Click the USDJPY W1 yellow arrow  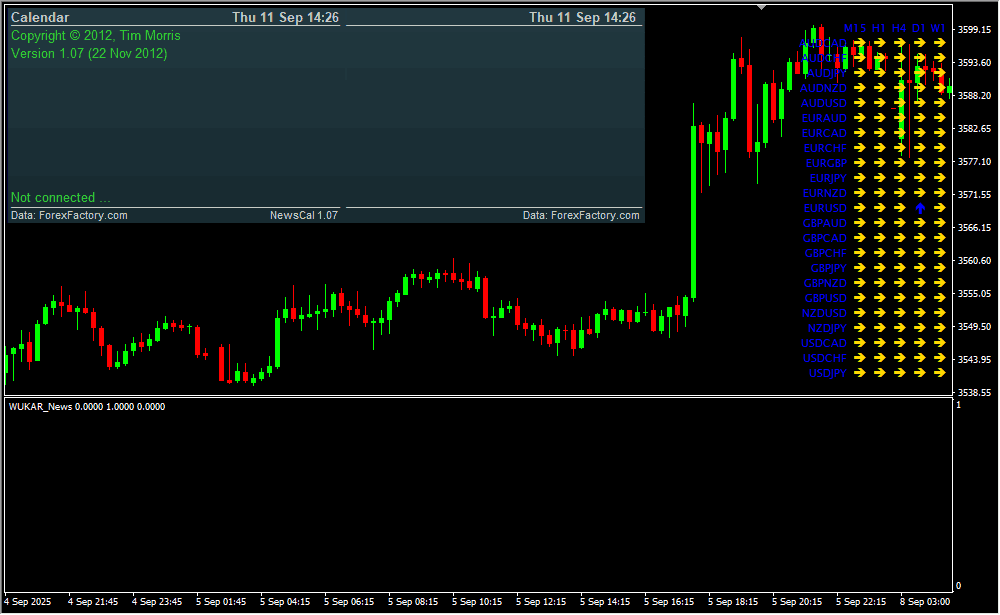click(x=939, y=373)
